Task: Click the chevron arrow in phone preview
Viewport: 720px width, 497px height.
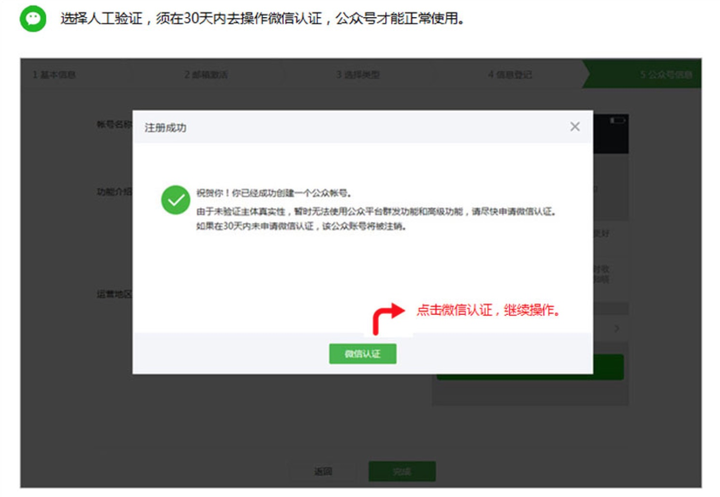Action: click(x=617, y=328)
